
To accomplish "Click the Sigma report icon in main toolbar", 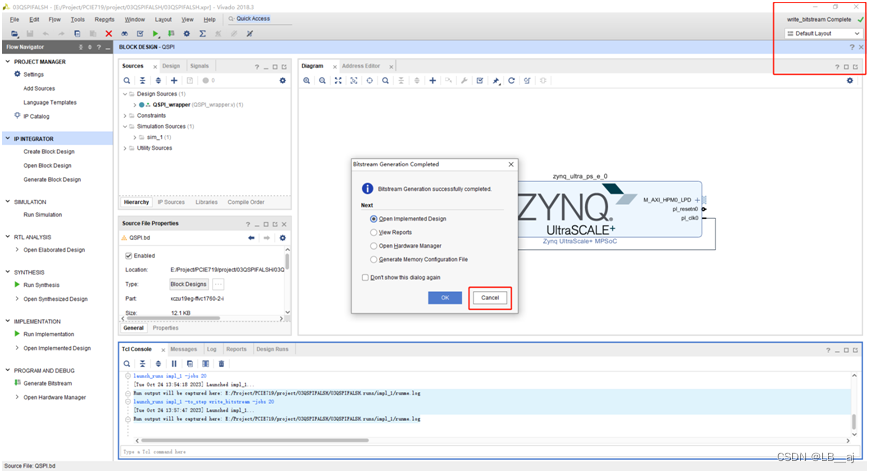I will (203, 34).
